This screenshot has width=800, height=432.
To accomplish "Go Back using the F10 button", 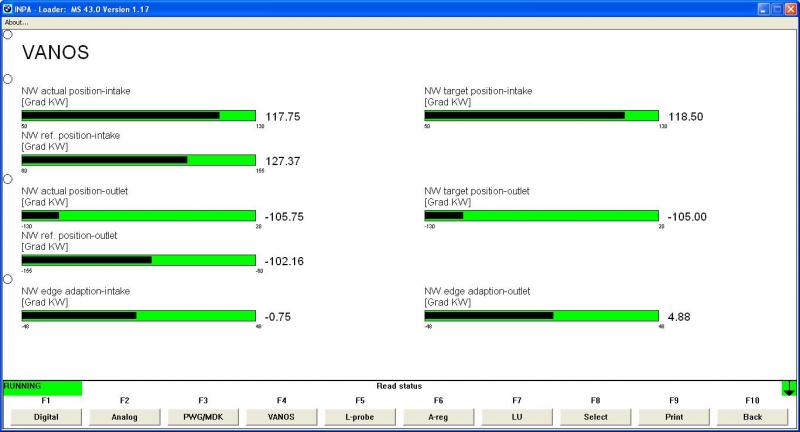I will tap(753, 417).
